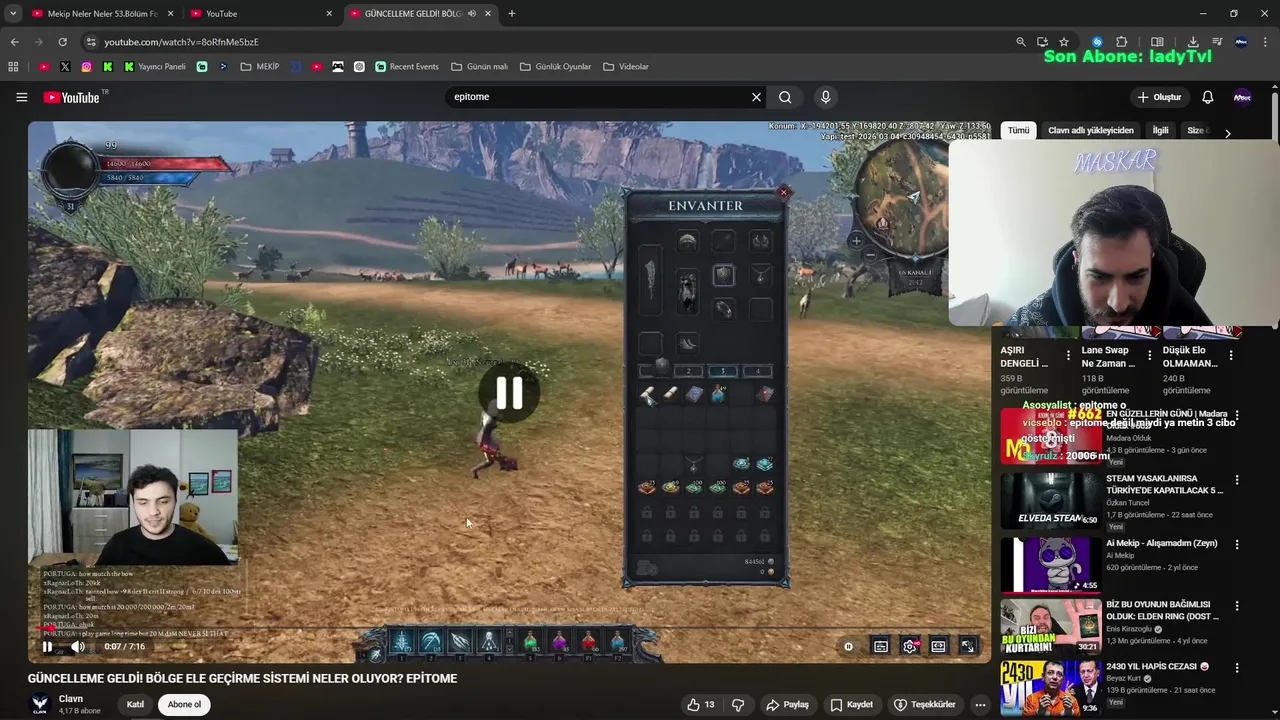Select the İlgili filter chip
The height and width of the screenshot is (720, 1280).
tap(1160, 130)
